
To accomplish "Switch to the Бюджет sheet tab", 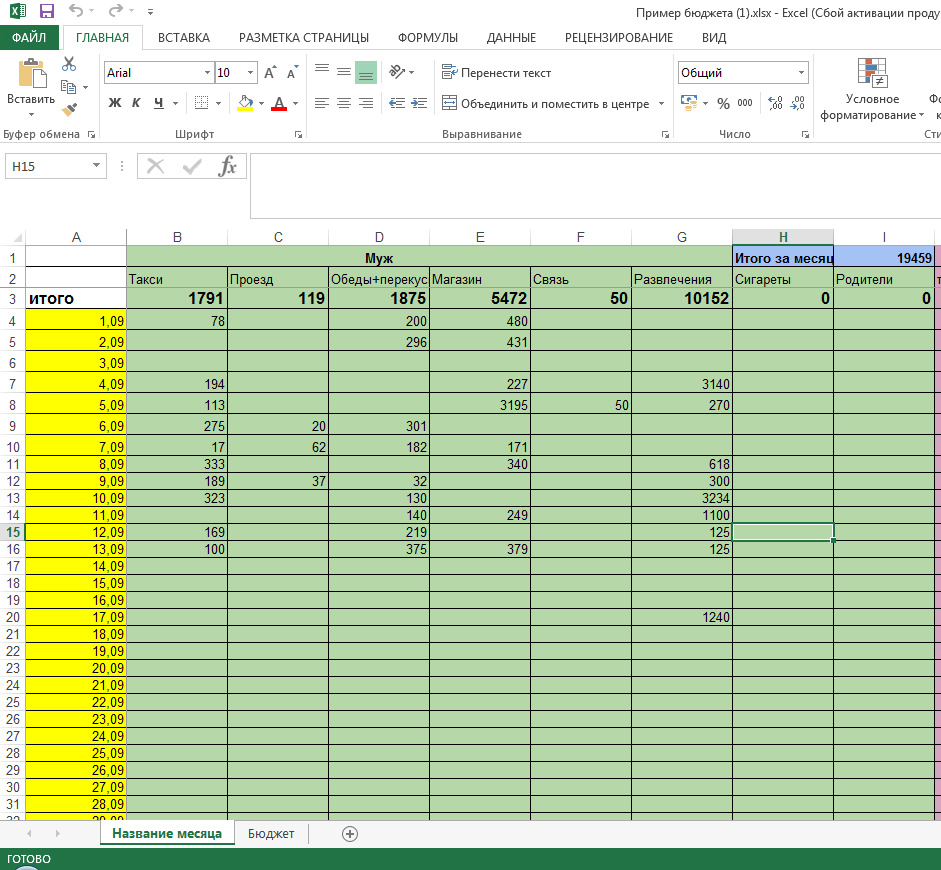I will tap(271, 833).
